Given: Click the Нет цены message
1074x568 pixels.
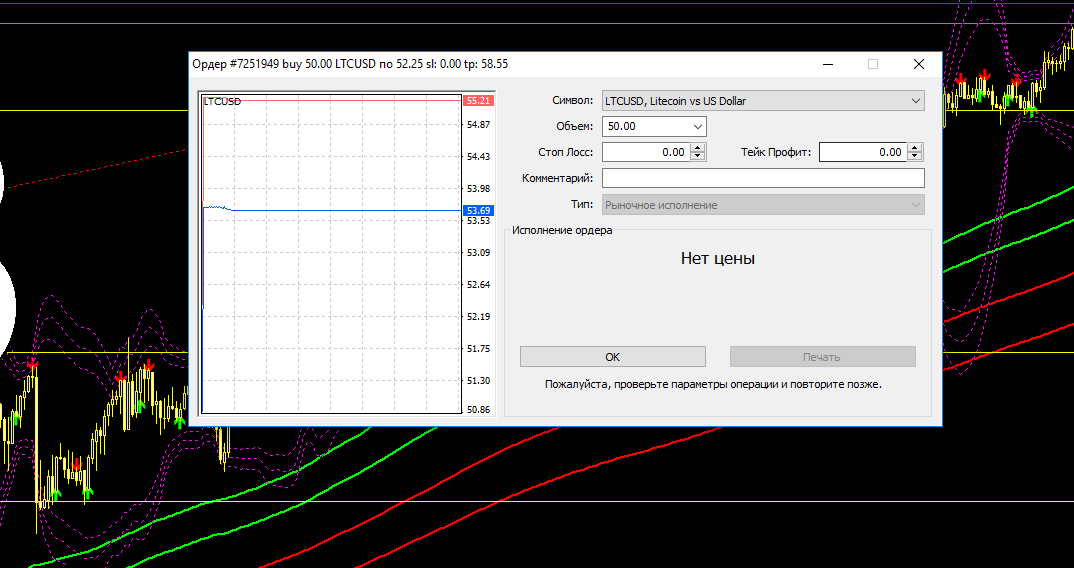Looking at the screenshot, I should click(718, 258).
